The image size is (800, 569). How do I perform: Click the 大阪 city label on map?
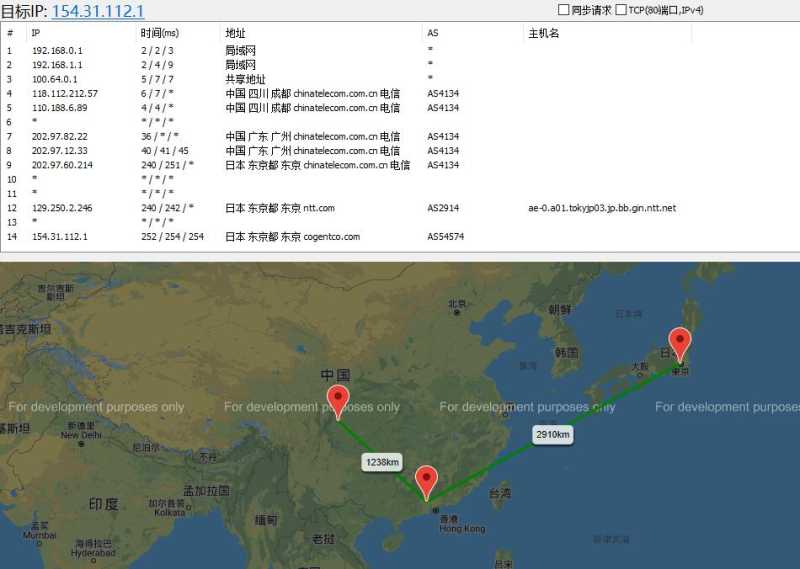639,366
